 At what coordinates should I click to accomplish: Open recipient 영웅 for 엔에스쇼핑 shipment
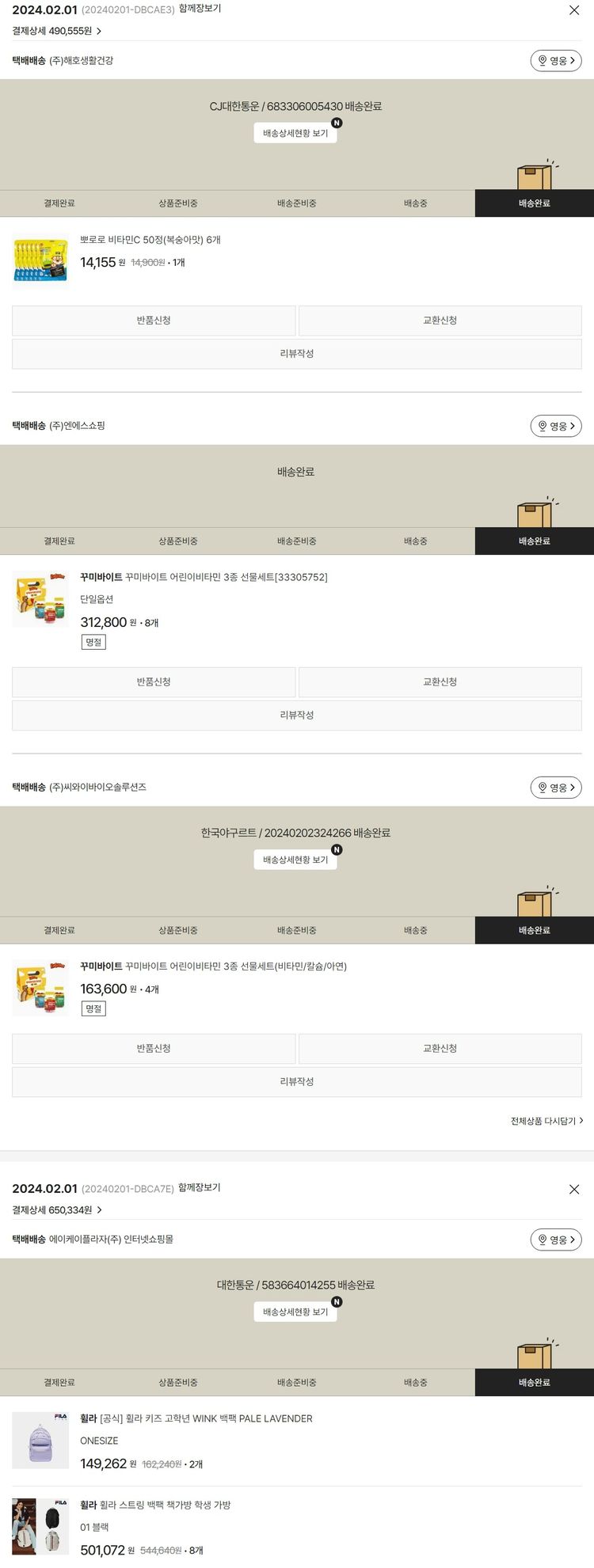pos(556,426)
